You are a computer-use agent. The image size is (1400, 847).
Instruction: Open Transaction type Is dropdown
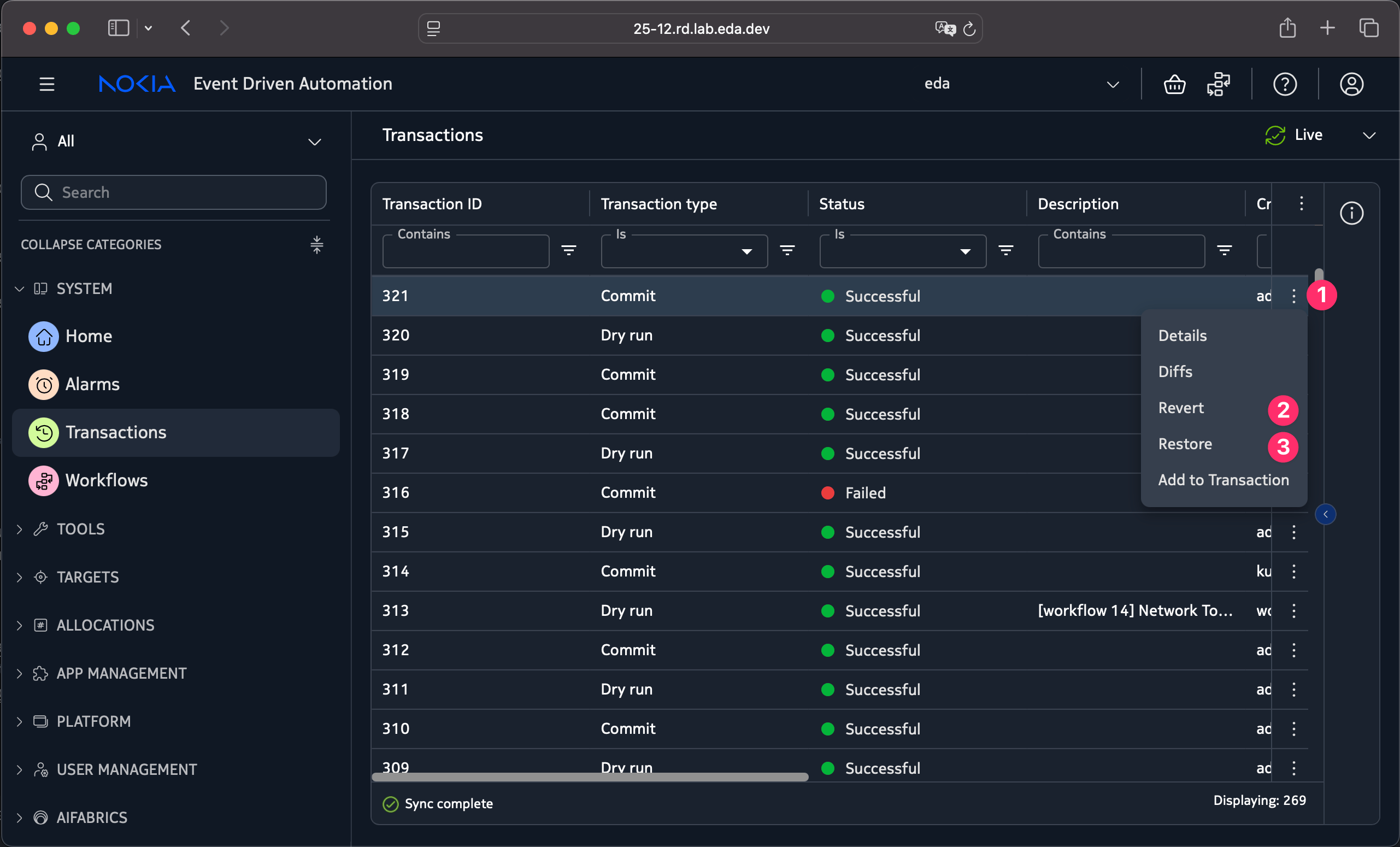pos(684,252)
